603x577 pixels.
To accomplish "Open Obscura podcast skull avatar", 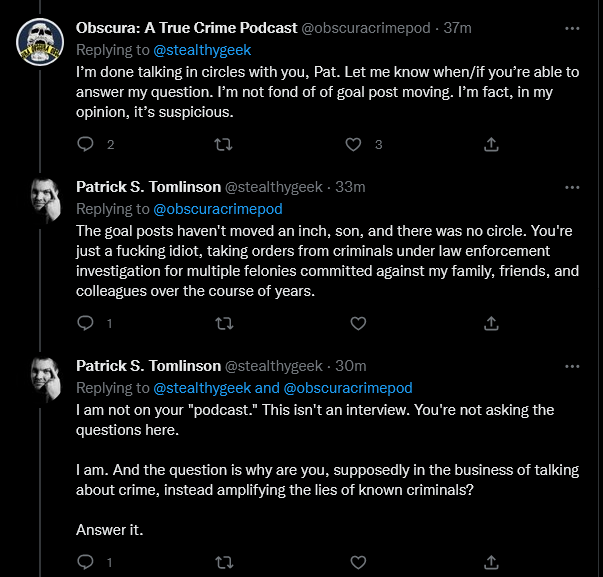I will 40,42.
